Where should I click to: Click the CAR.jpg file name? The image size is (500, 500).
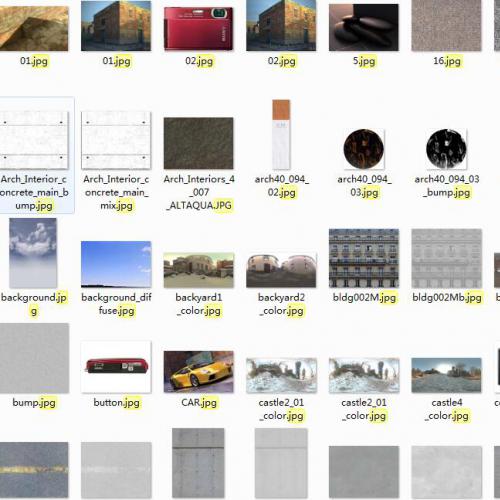(199, 403)
